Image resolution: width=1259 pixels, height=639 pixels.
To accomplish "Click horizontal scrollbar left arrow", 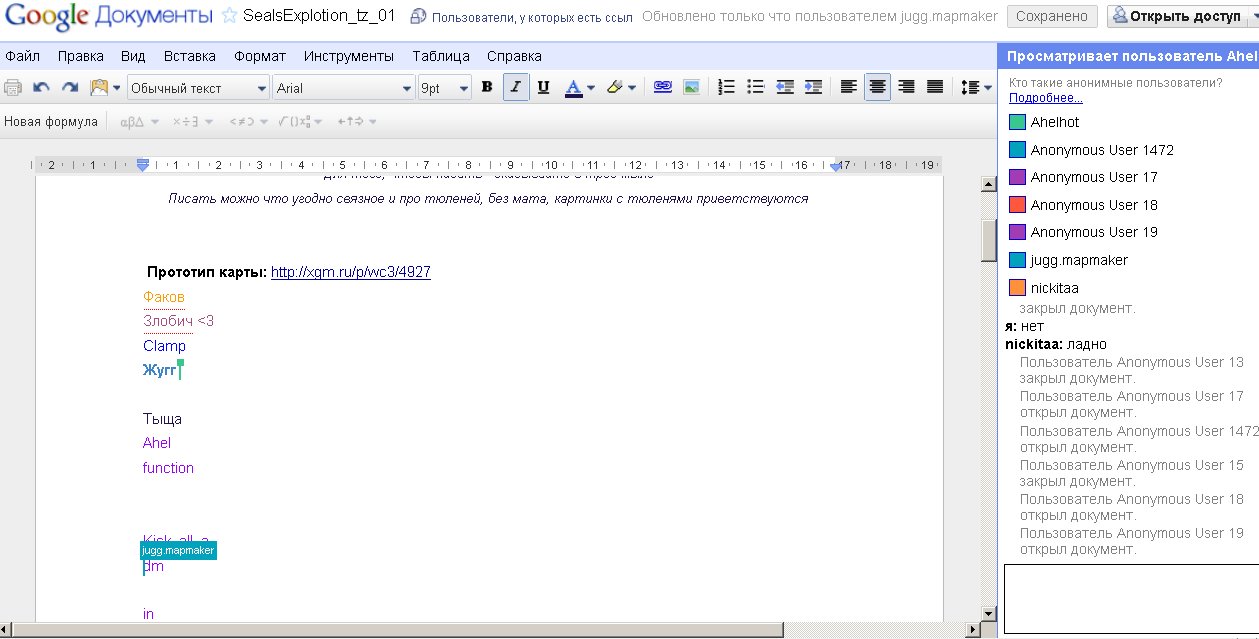I will pyautogui.click(x=7, y=629).
